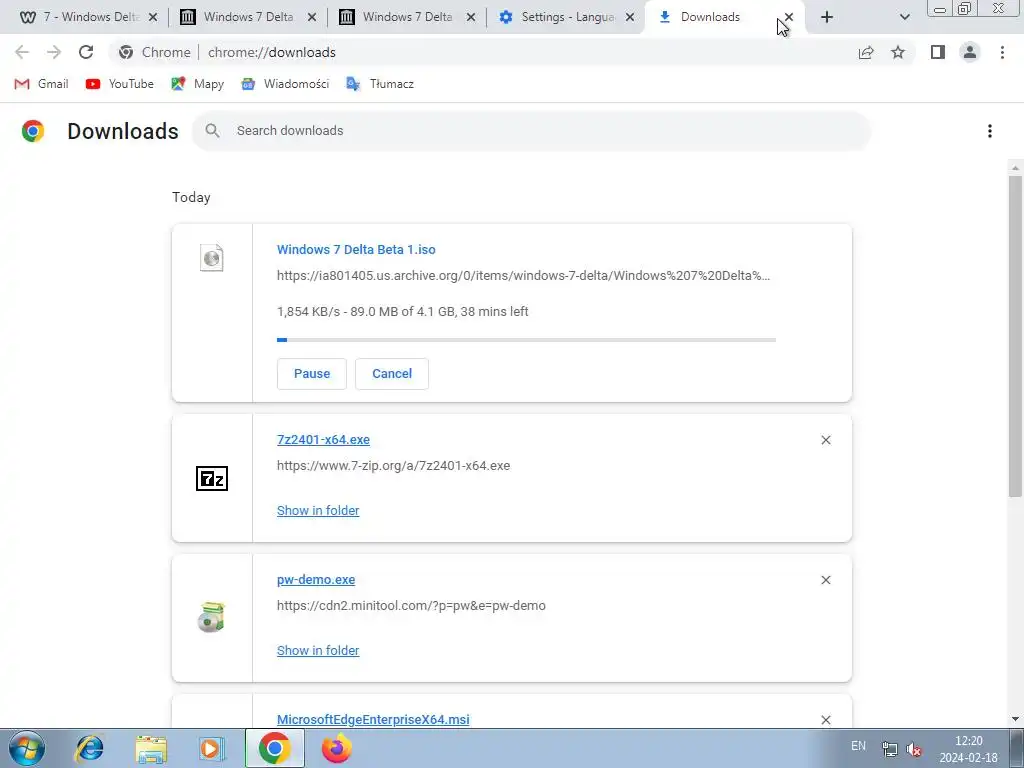Click the page vertical scrollbar thumb
The image size is (1024, 768).
[1015, 336]
